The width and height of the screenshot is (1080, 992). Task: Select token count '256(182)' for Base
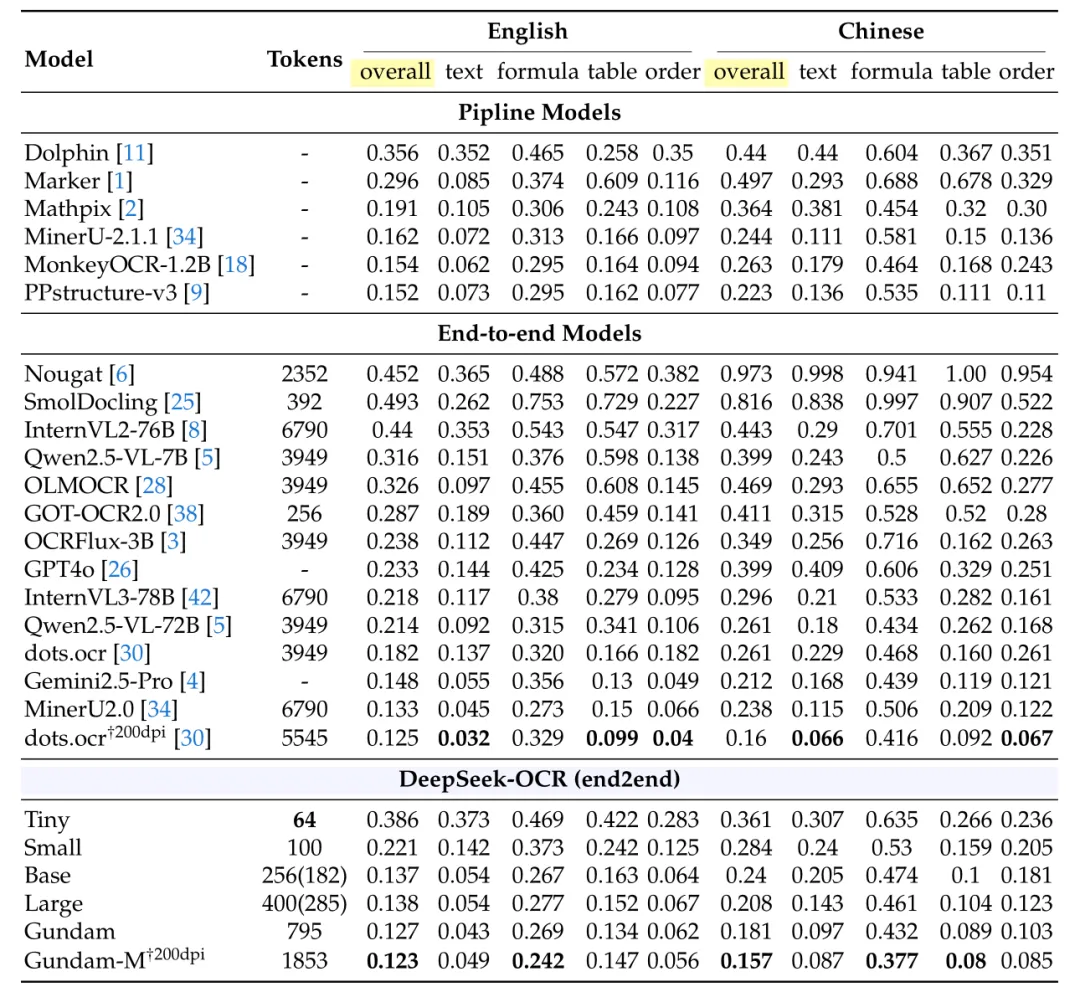pyautogui.click(x=304, y=876)
